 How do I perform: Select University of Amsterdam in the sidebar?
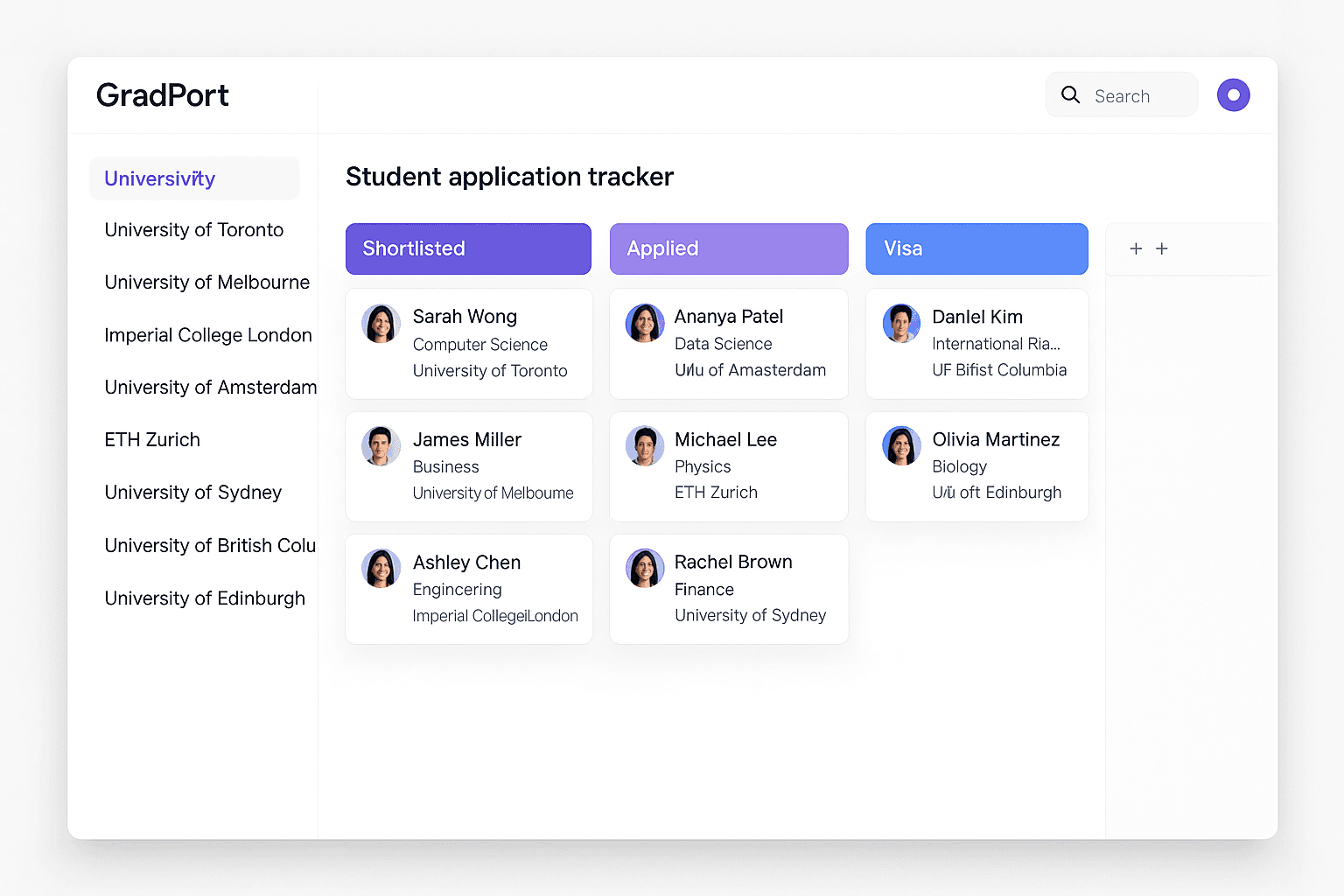coord(211,388)
